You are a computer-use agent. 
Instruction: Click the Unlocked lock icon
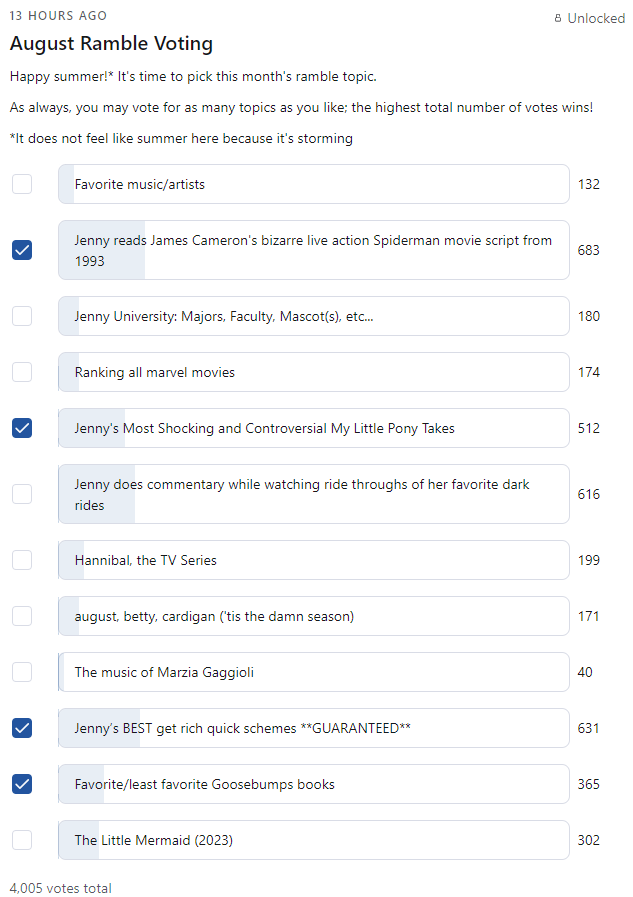click(x=558, y=18)
